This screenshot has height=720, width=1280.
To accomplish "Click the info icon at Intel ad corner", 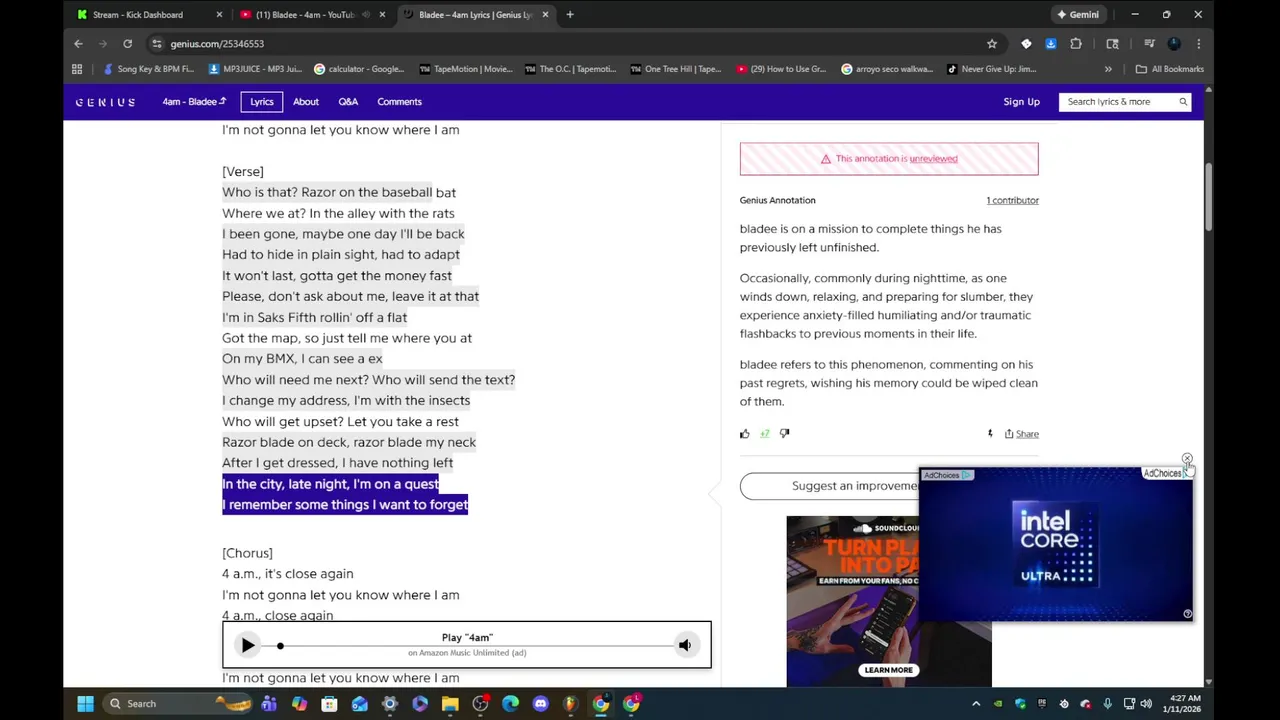I will pyautogui.click(x=1187, y=614).
